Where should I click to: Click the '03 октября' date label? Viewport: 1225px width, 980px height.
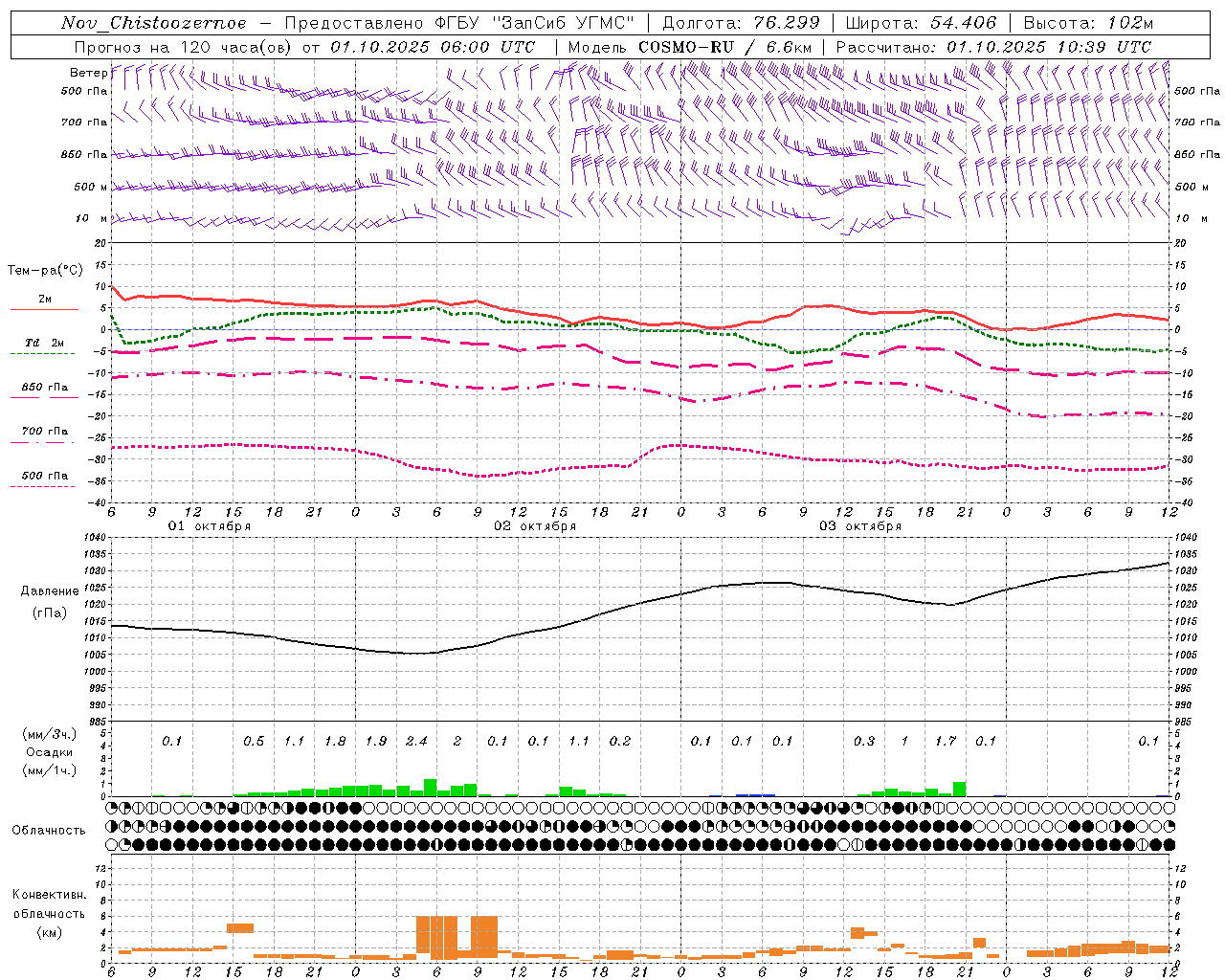tap(860, 526)
